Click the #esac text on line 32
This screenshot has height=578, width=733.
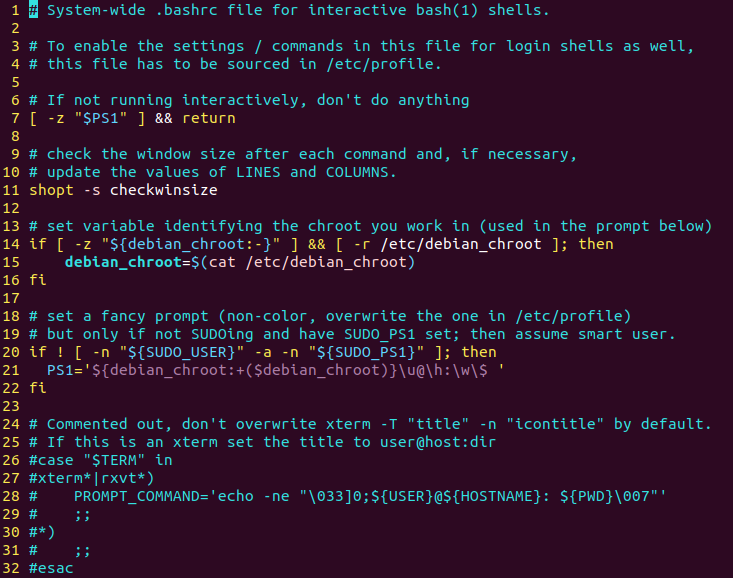tap(51, 568)
